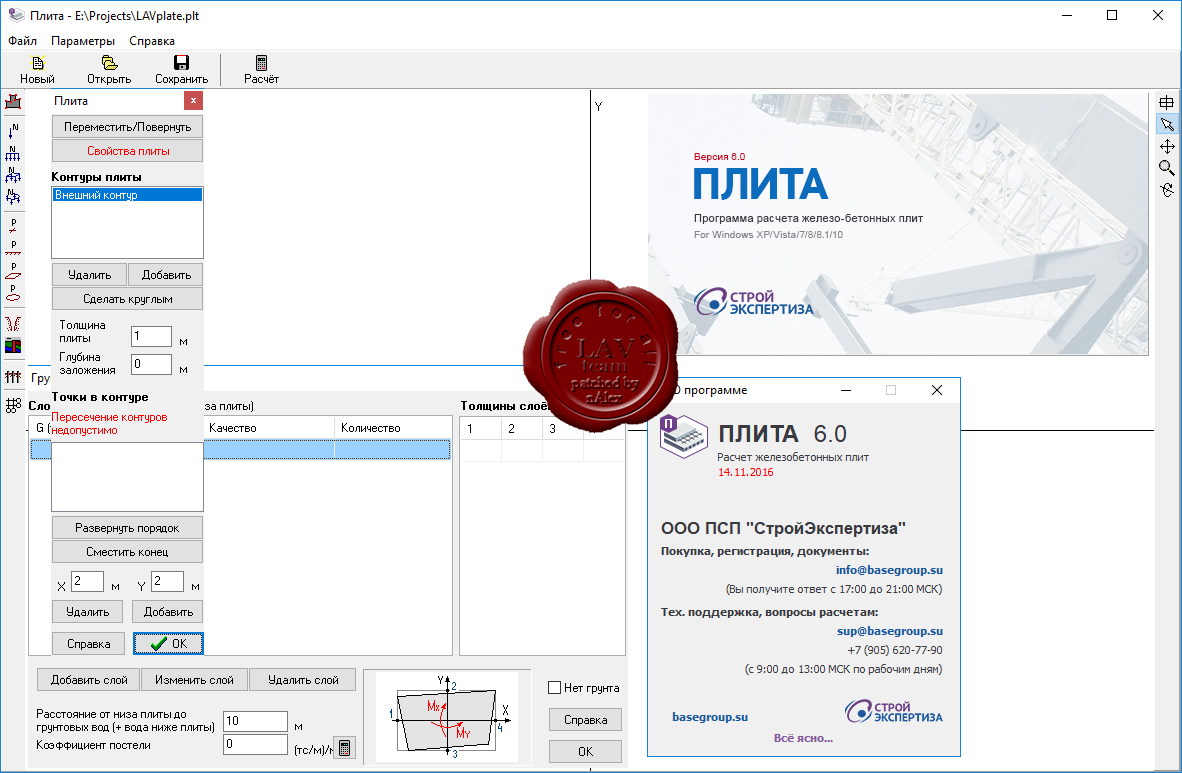
Task: Close the О программе window
Action: (936, 390)
